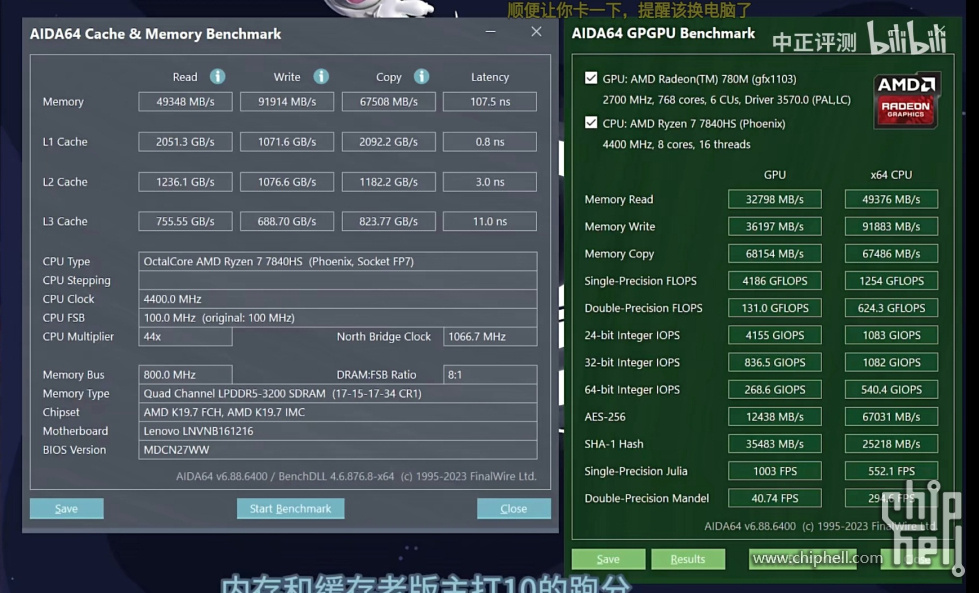The width and height of the screenshot is (979, 593).
Task: Select GPU Single-Precision FLOPS 4186 GFLOPS
Action: tap(775, 281)
